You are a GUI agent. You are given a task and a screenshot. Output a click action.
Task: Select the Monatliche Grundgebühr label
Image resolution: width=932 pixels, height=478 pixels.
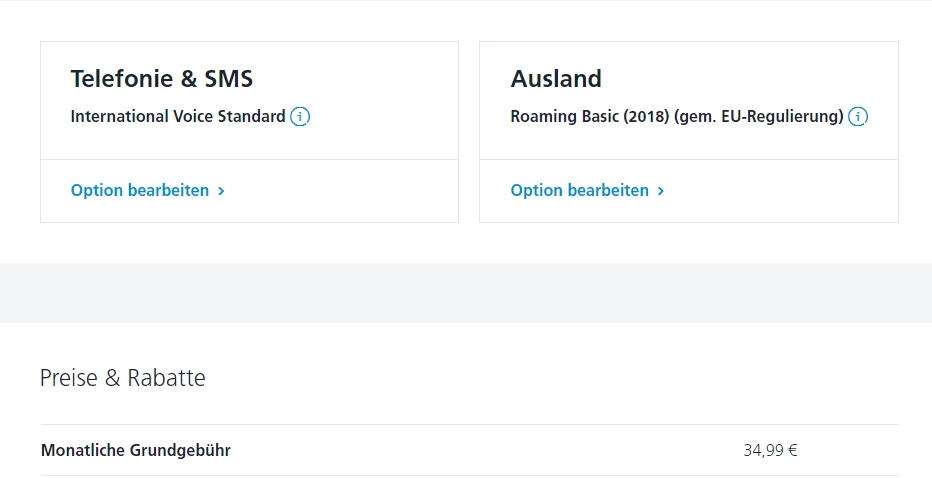coord(136,450)
